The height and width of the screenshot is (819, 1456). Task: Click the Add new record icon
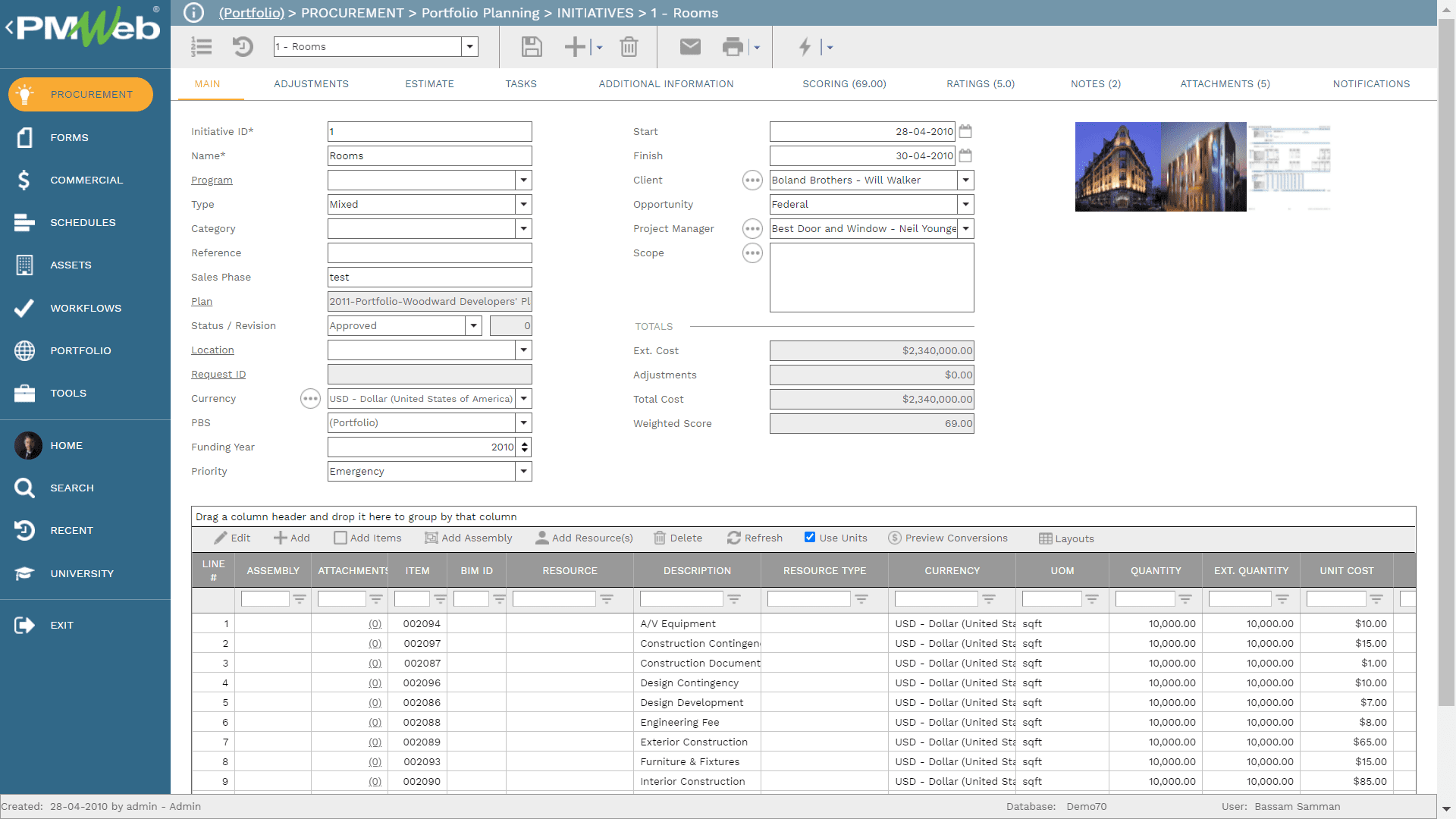574,46
